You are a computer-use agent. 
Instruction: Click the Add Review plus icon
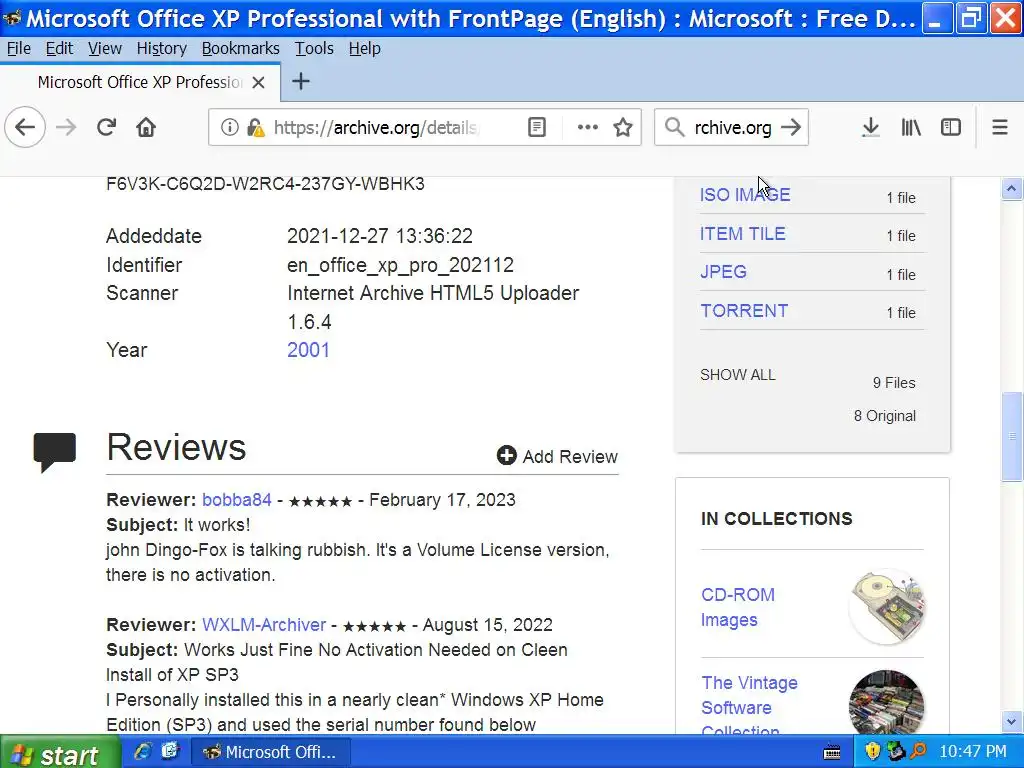(506, 455)
